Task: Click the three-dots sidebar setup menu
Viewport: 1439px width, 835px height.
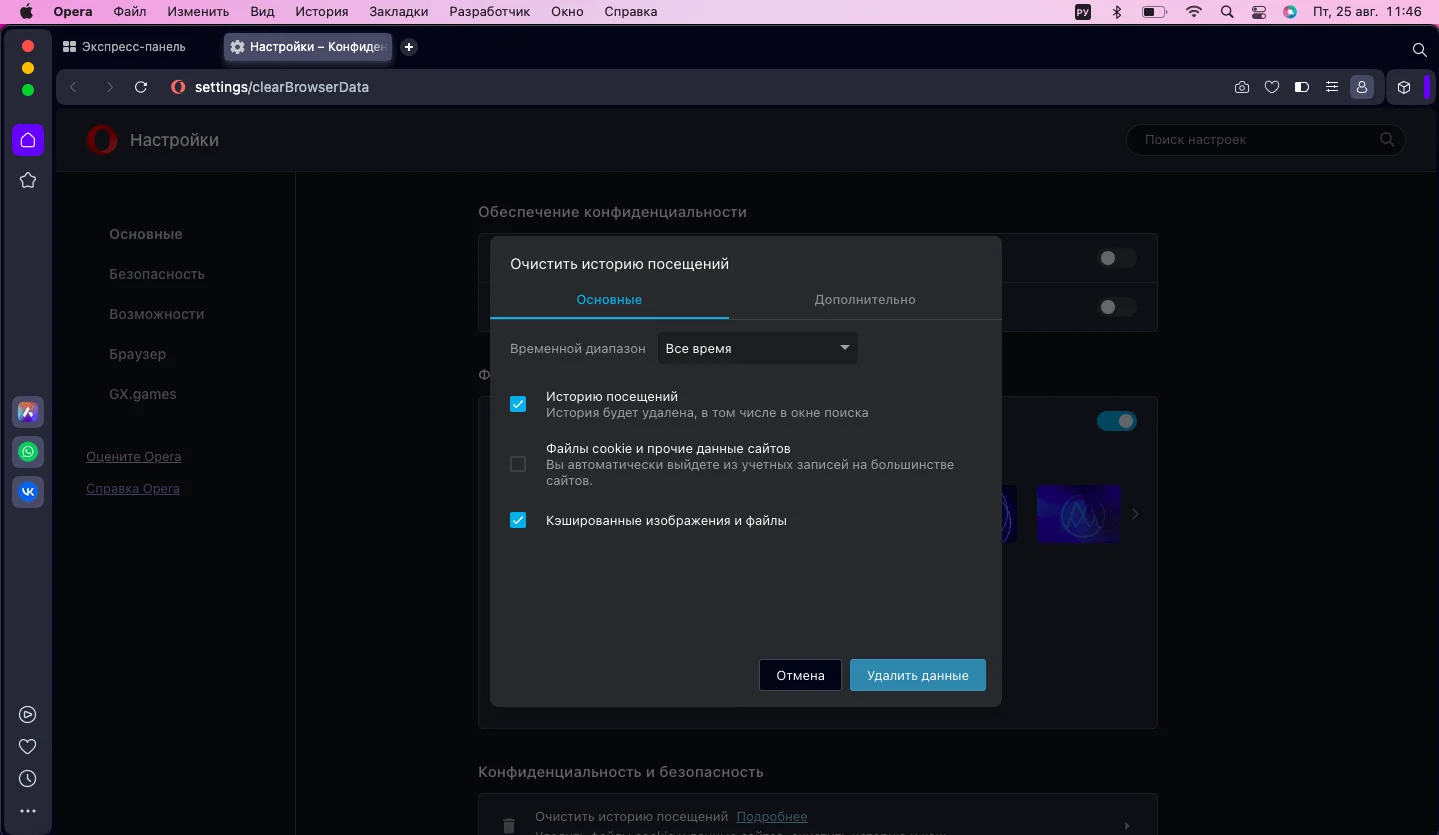Action: coord(28,811)
